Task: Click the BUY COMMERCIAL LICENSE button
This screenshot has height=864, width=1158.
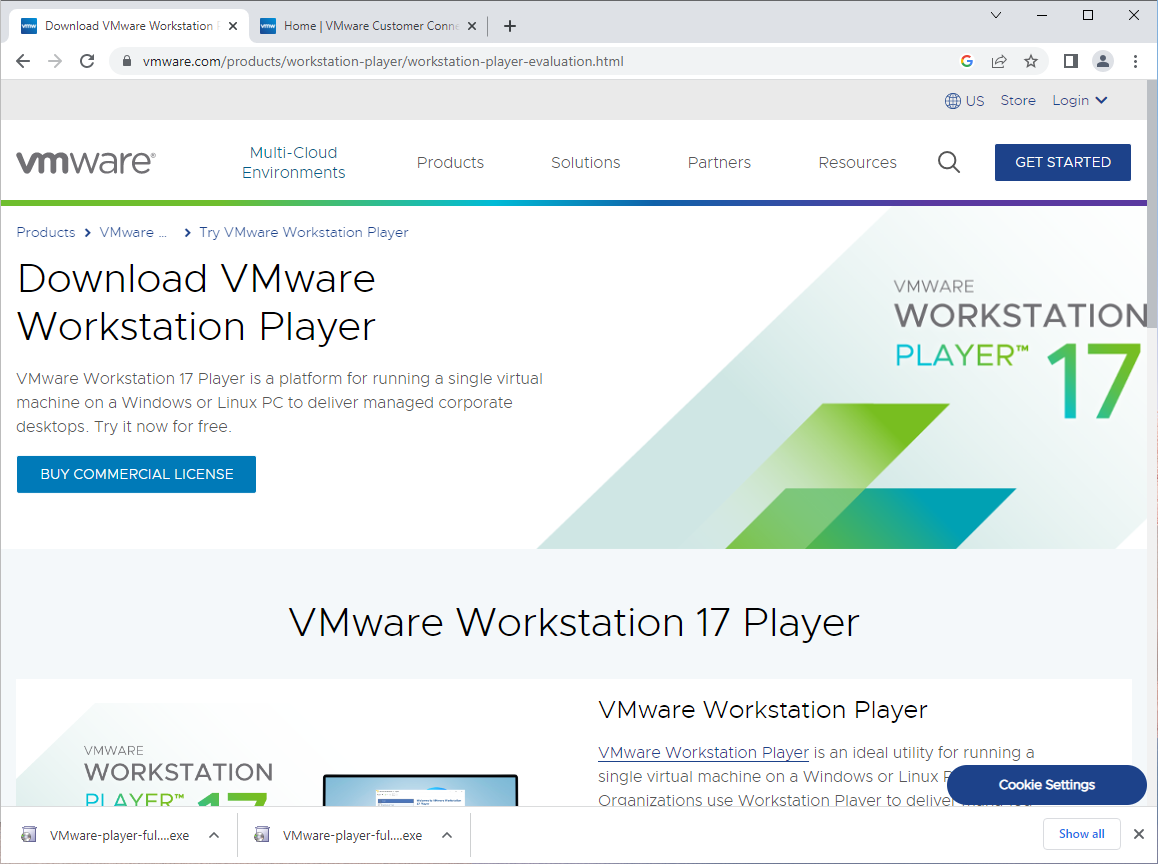Action: coord(136,474)
